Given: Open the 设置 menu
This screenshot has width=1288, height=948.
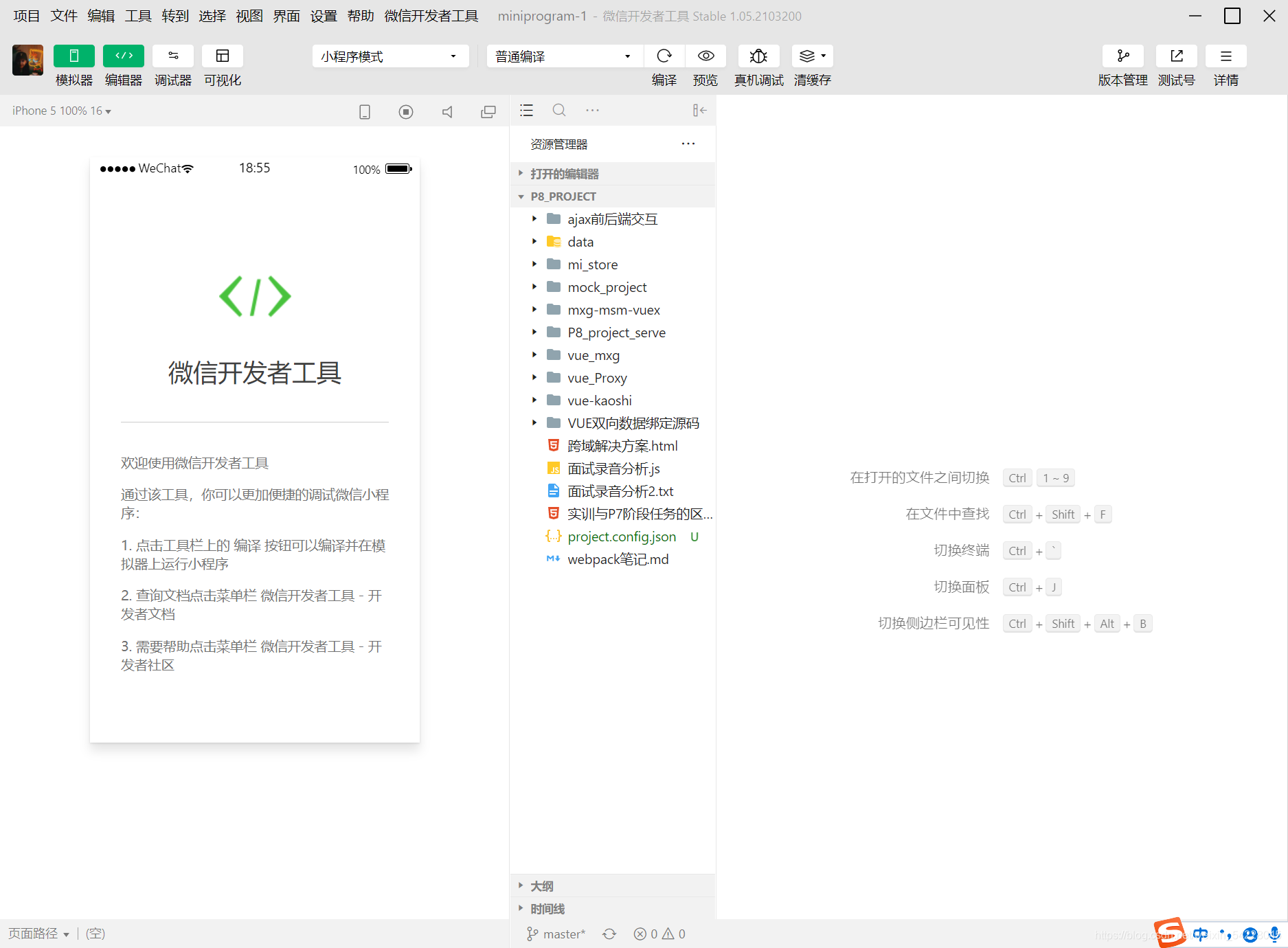Looking at the screenshot, I should (x=324, y=16).
